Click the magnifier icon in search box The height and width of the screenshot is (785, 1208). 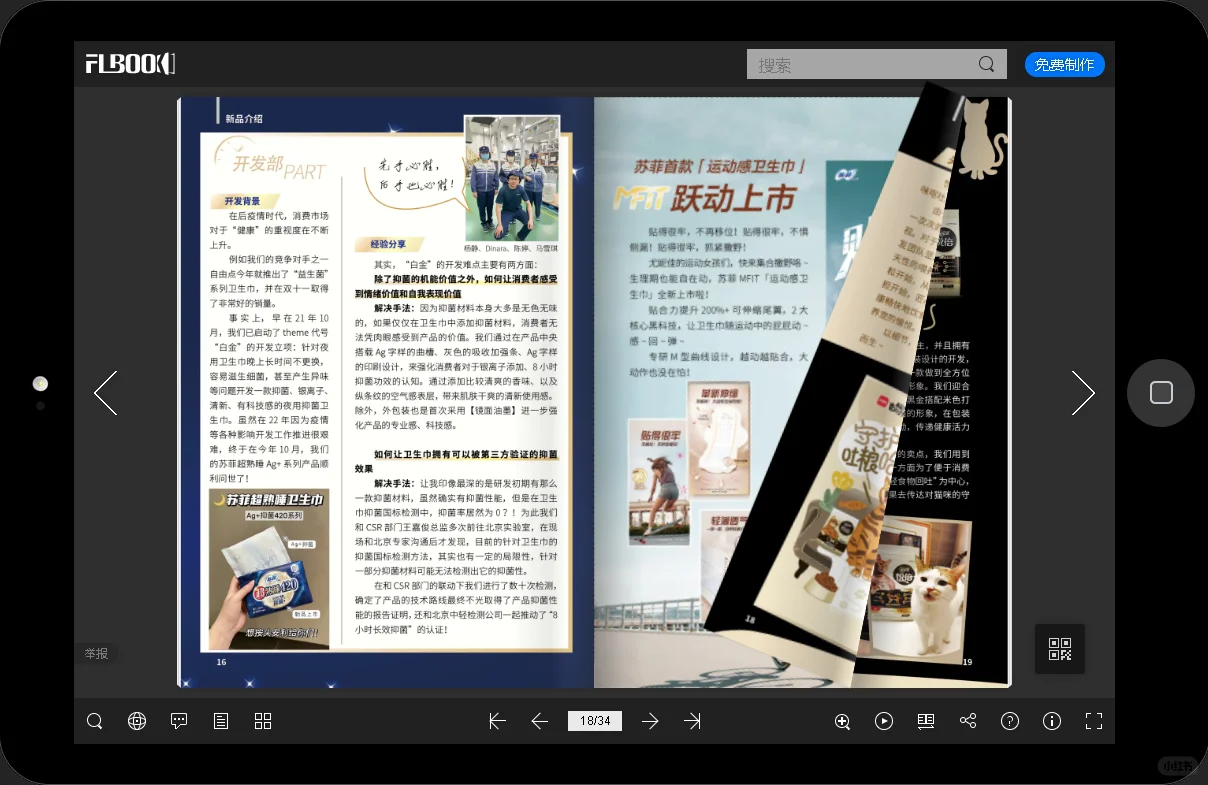pyautogui.click(x=987, y=65)
